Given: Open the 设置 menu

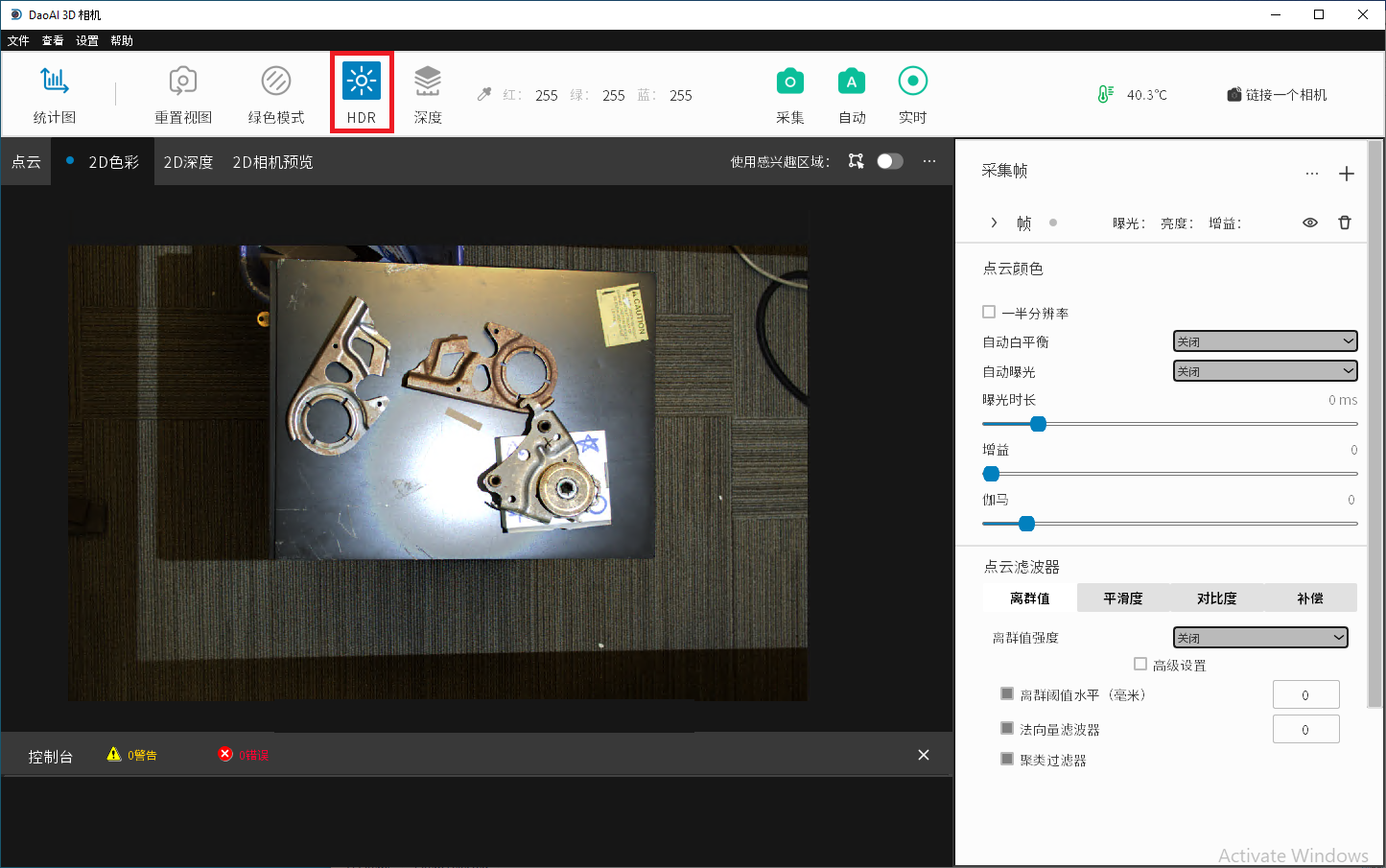Looking at the screenshot, I should (87, 40).
